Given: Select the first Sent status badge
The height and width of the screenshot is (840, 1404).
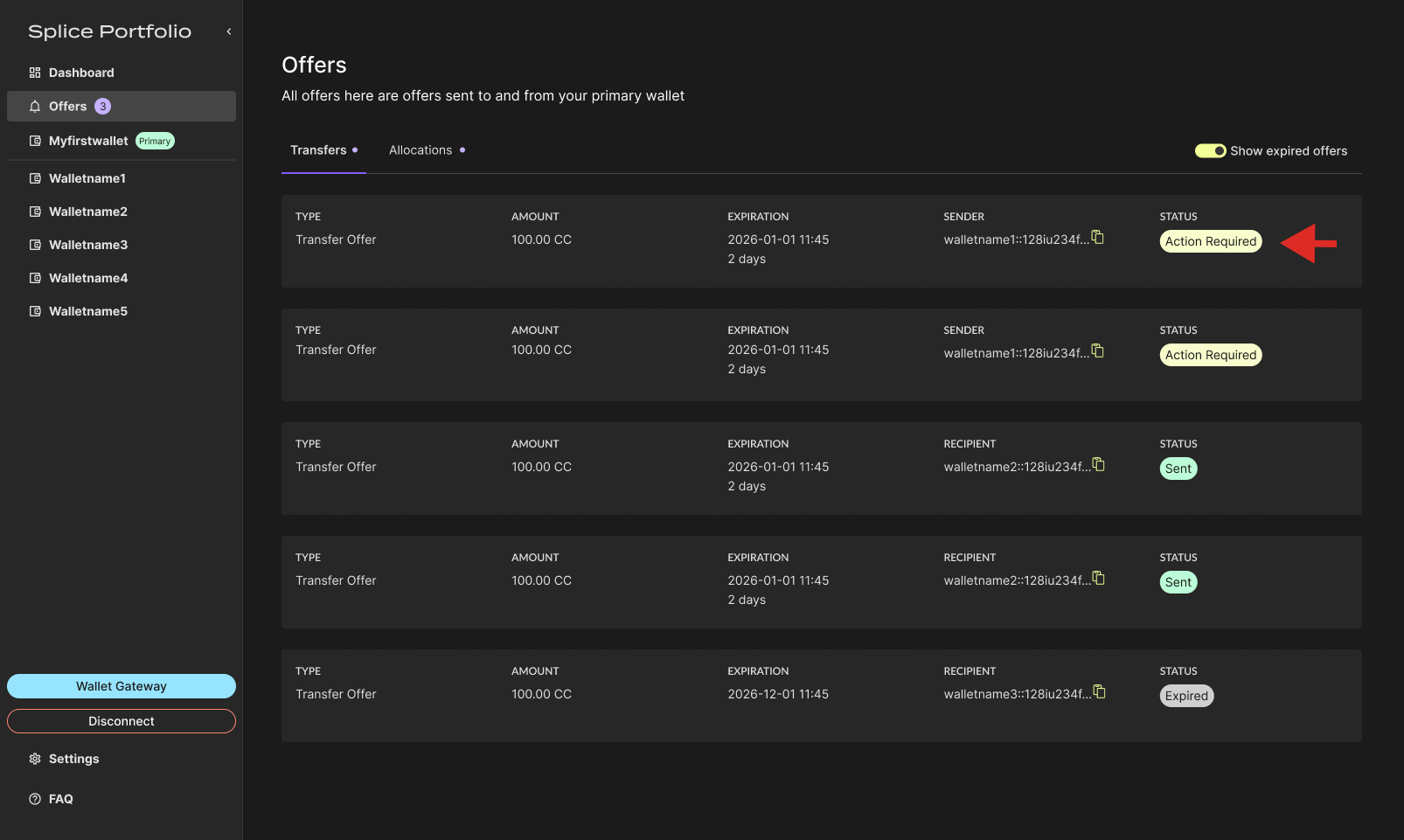Looking at the screenshot, I should click(1178, 469).
